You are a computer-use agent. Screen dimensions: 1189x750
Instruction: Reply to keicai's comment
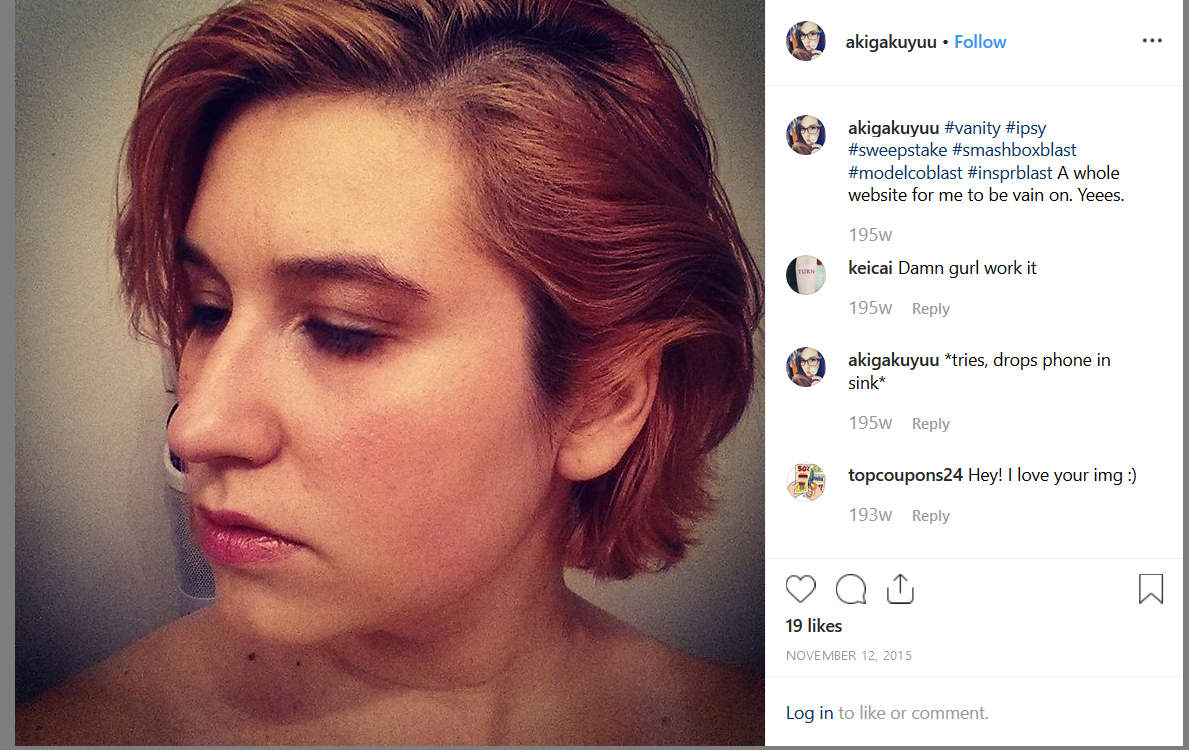pyautogui.click(x=930, y=309)
